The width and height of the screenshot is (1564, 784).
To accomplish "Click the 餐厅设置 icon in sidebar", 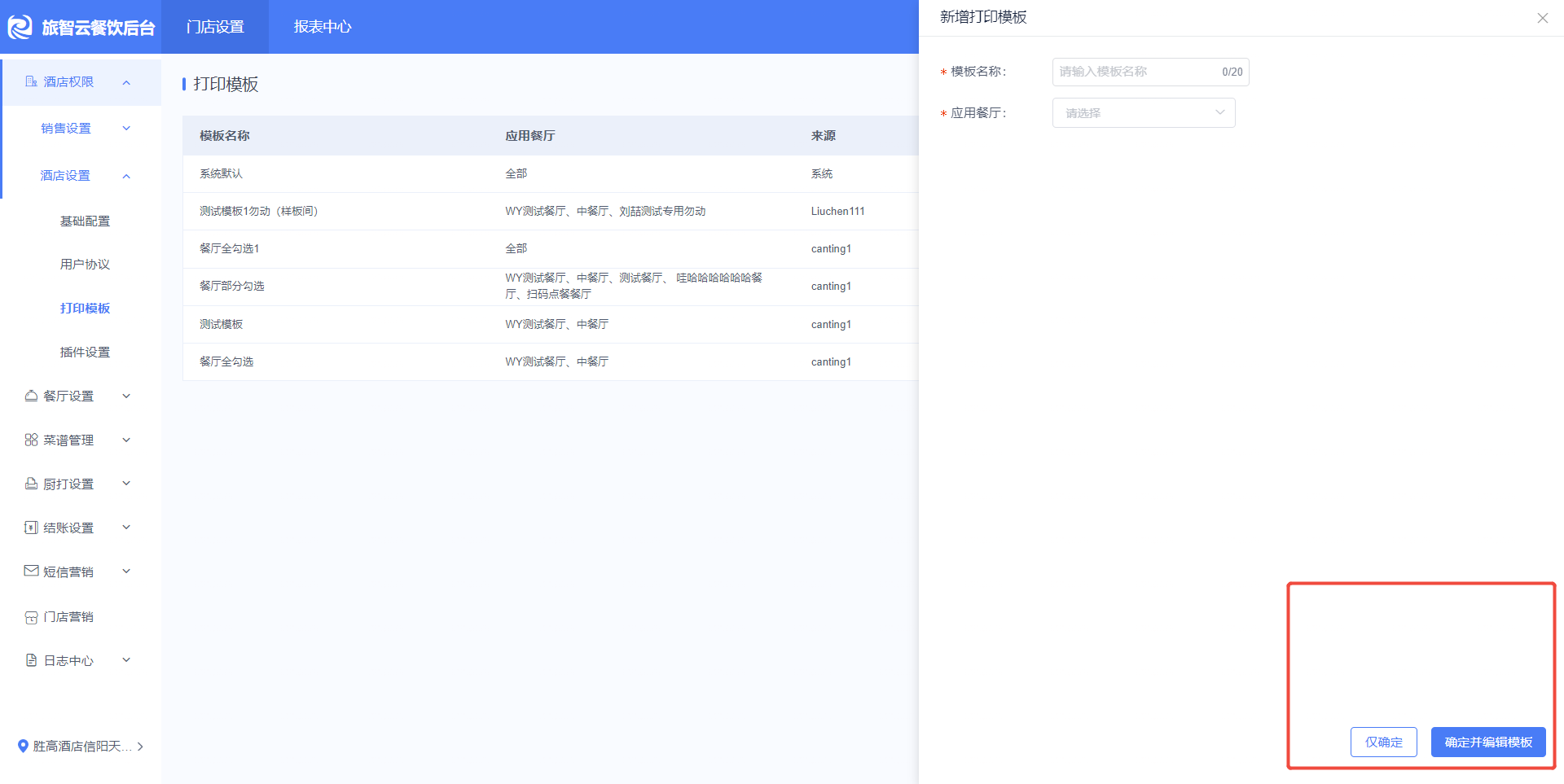I will click(x=31, y=396).
